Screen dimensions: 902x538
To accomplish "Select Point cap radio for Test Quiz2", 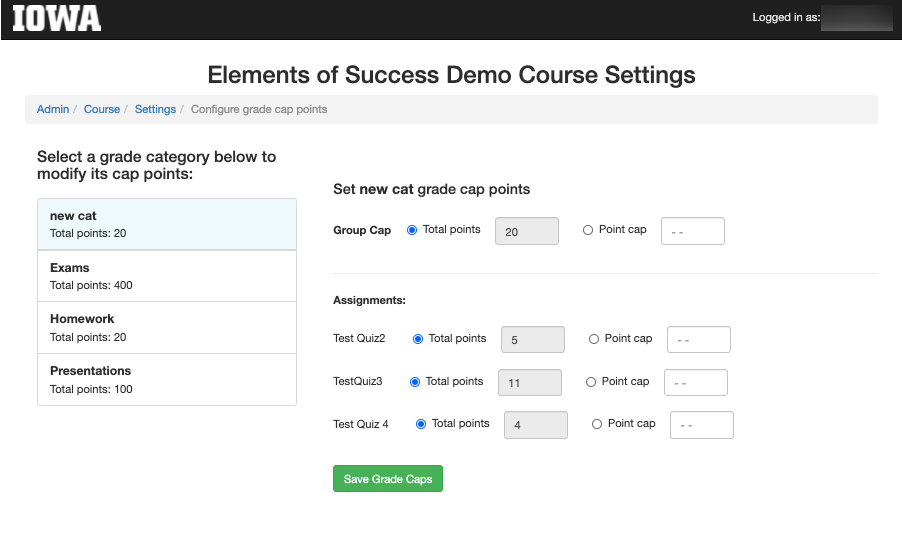I will click(x=594, y=339).
